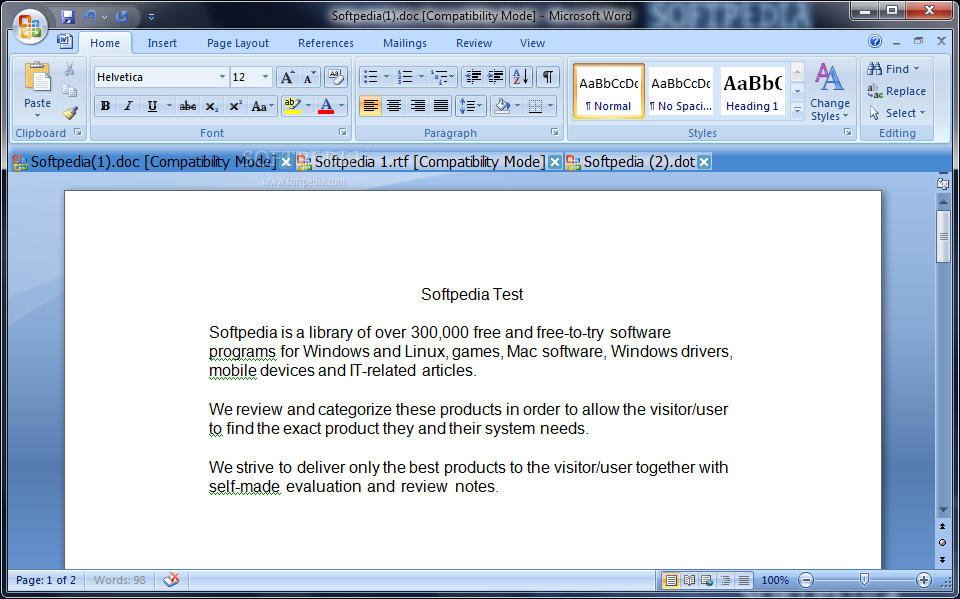Open Change Case Aa dropdown
This screenshot has width=960, height=599.
[x=263, y=106]
